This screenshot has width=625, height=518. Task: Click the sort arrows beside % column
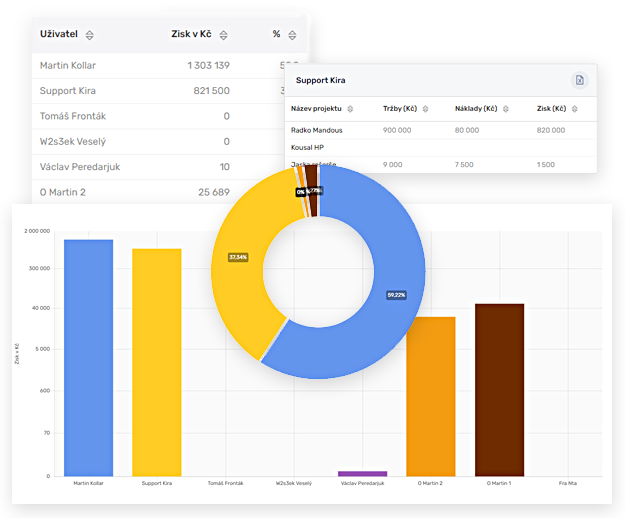point(292,35)
